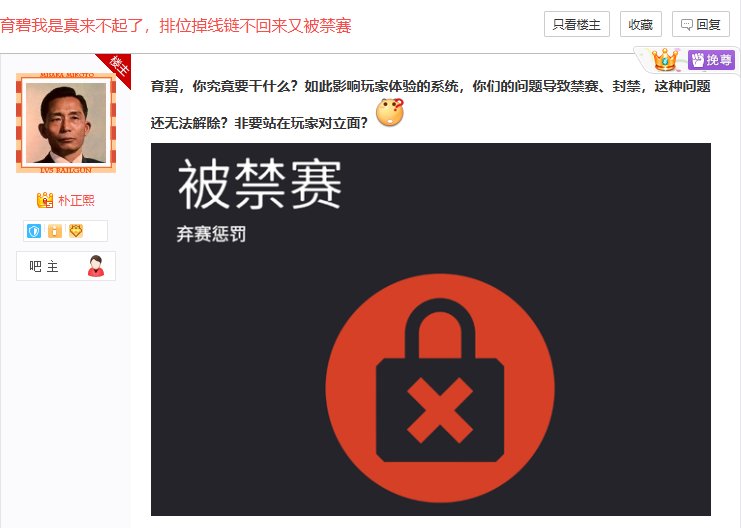
Task: Click the yellow heart medal badge icon
Action: pyautogui.click(x=76, y=231)
